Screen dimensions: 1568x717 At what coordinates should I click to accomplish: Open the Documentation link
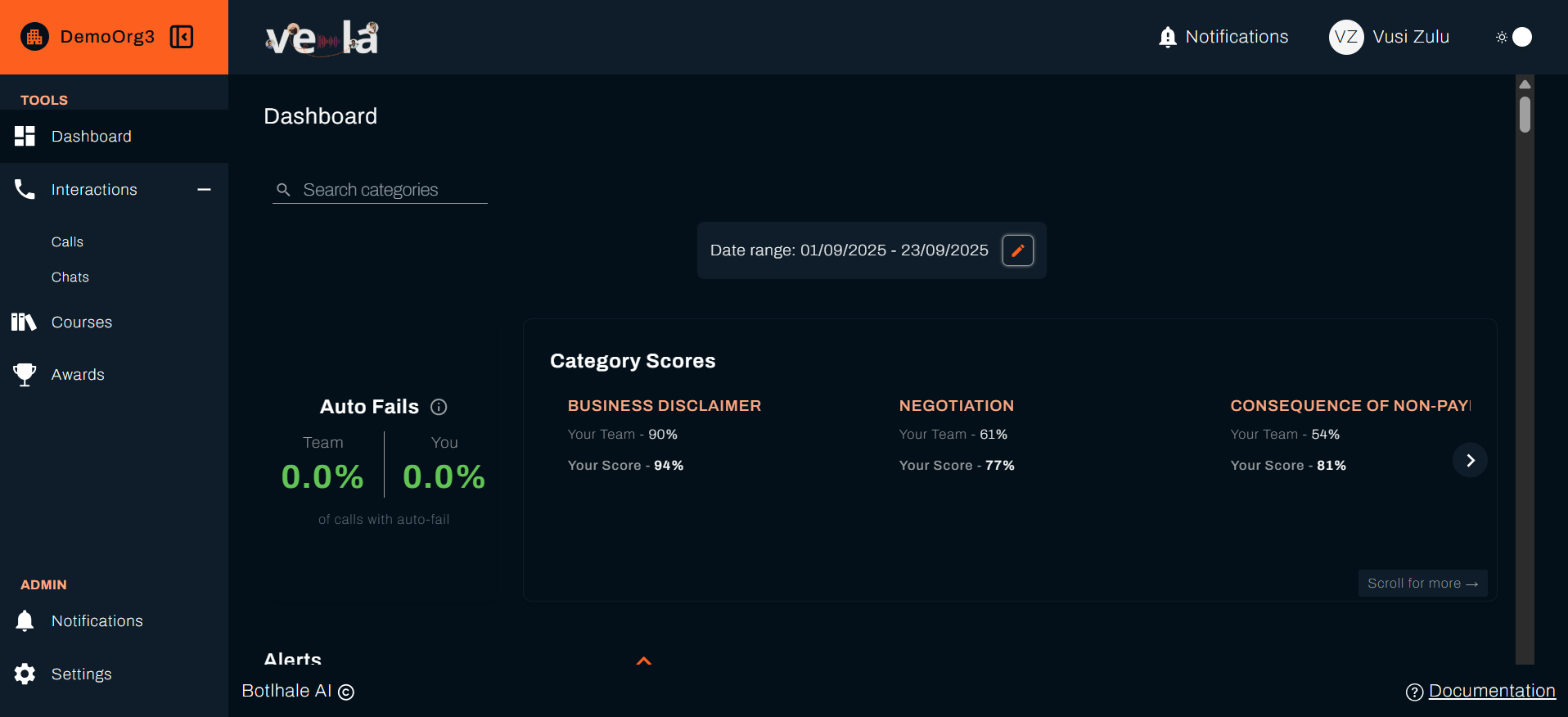[1491, 691]
